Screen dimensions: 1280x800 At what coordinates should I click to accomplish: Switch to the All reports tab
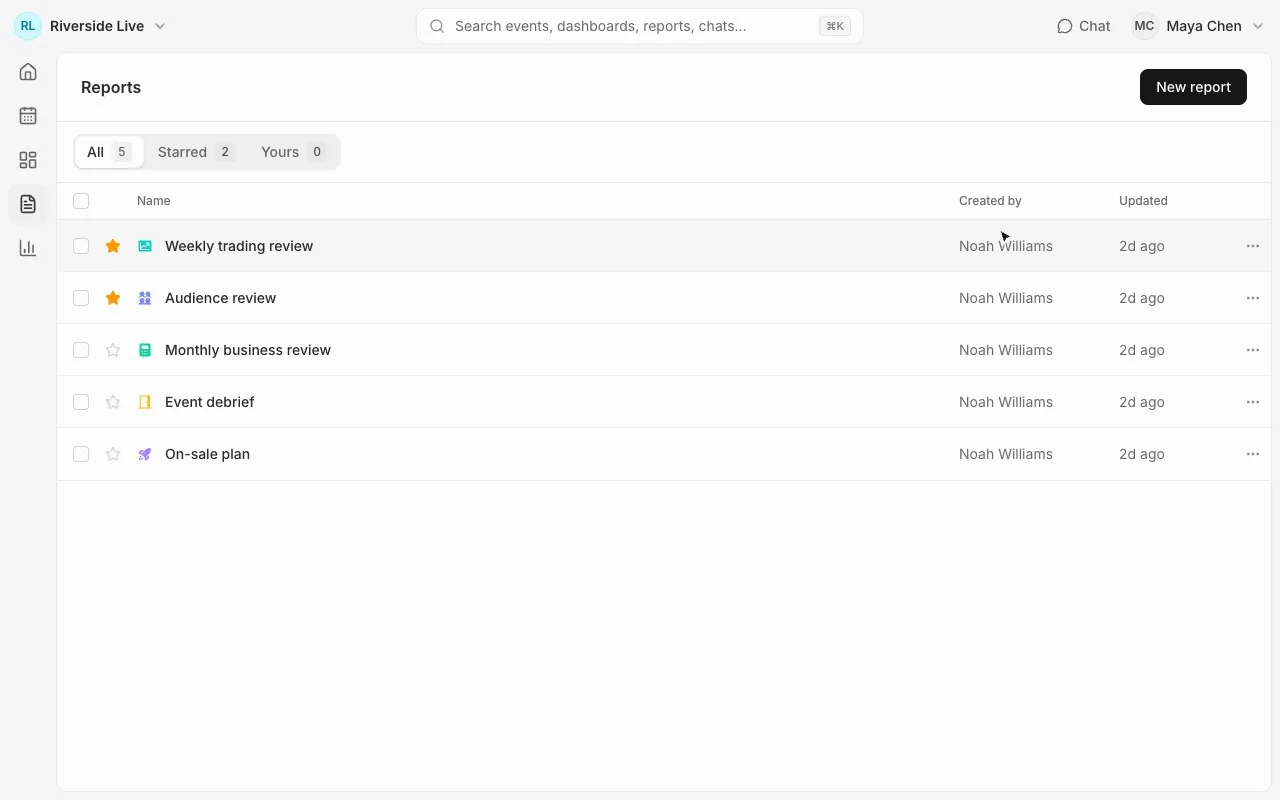109,152
